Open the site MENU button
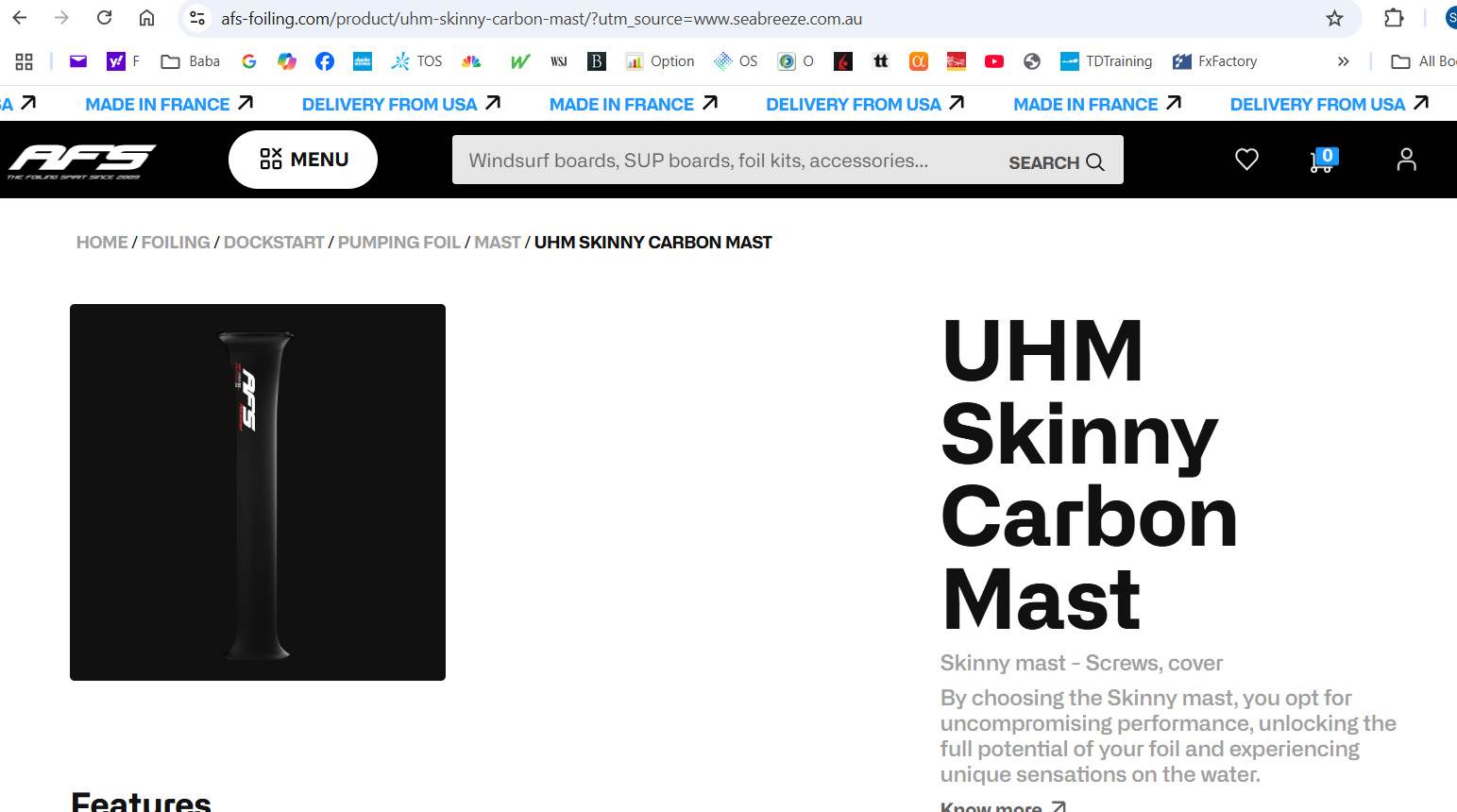The width and height of the screenshot is (1457, 812). point(303,160)
